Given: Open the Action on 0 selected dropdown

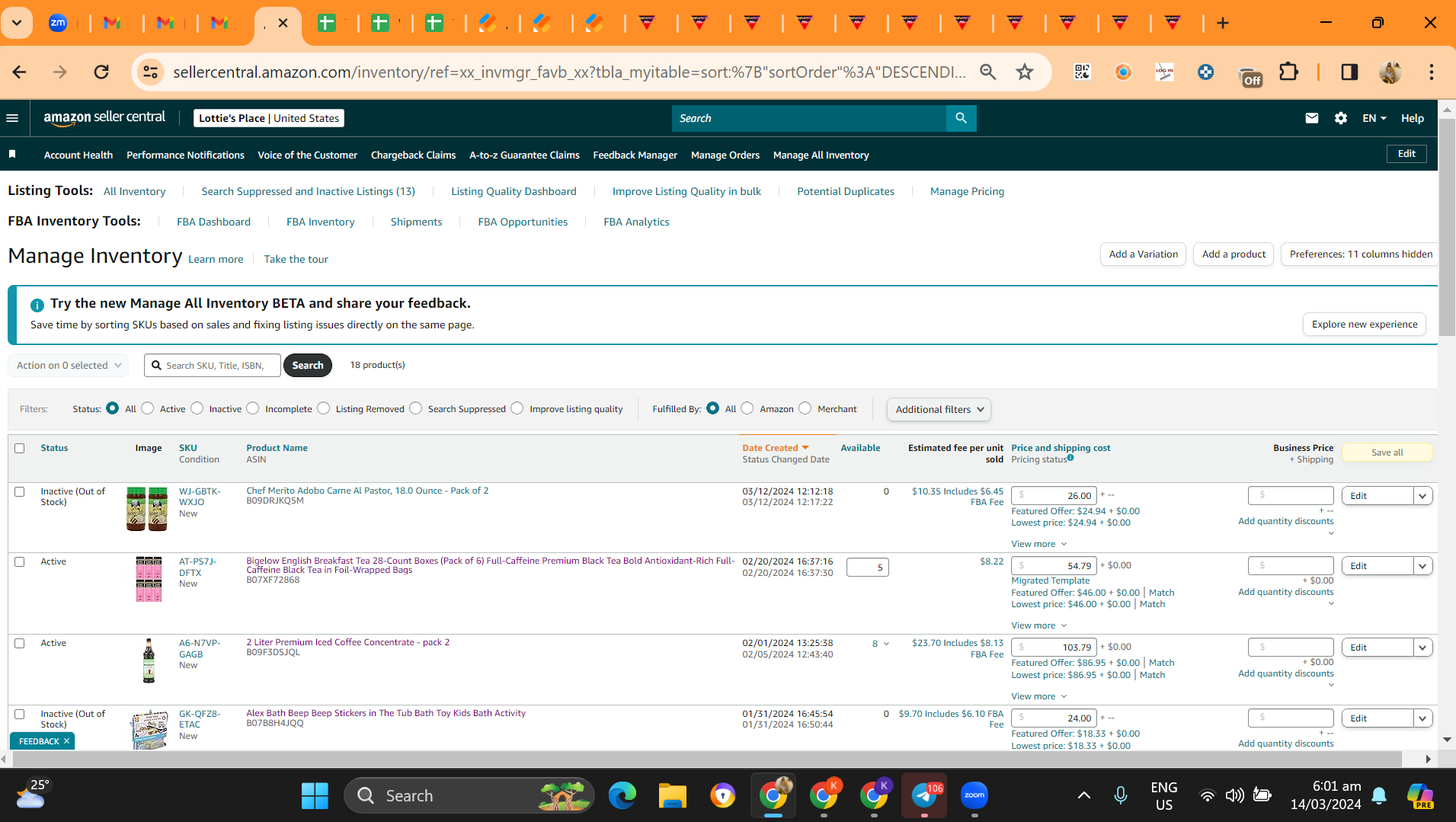Looking at the screenshot, I should 69,366.
